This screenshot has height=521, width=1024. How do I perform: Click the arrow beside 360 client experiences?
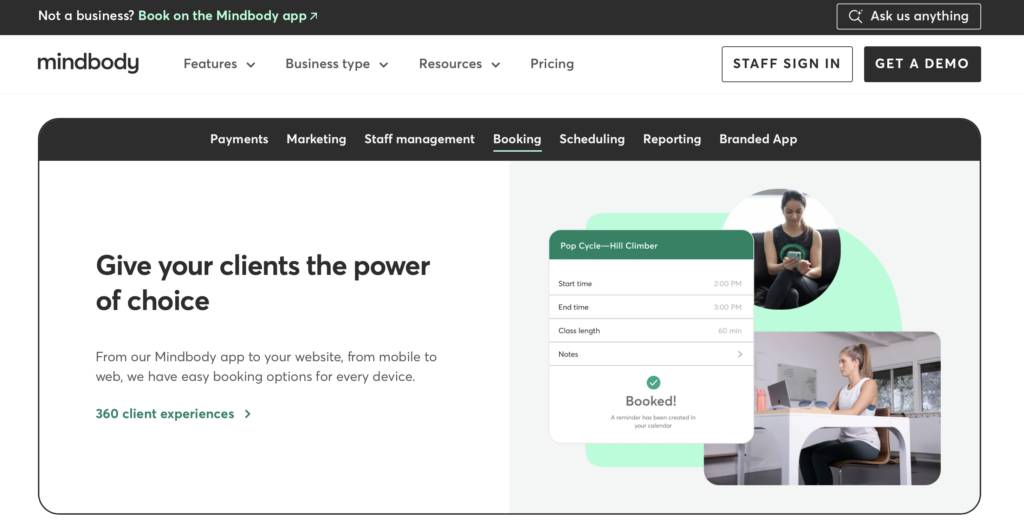click(248, 414)
